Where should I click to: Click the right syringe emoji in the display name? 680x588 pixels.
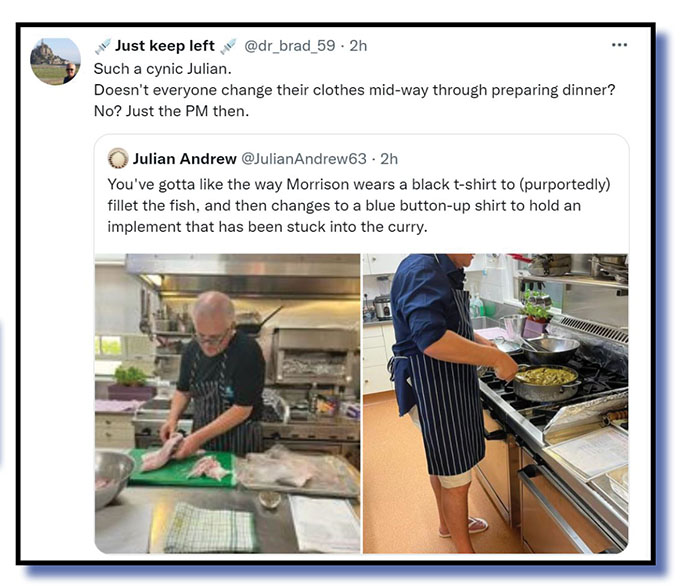click(228, 46)
